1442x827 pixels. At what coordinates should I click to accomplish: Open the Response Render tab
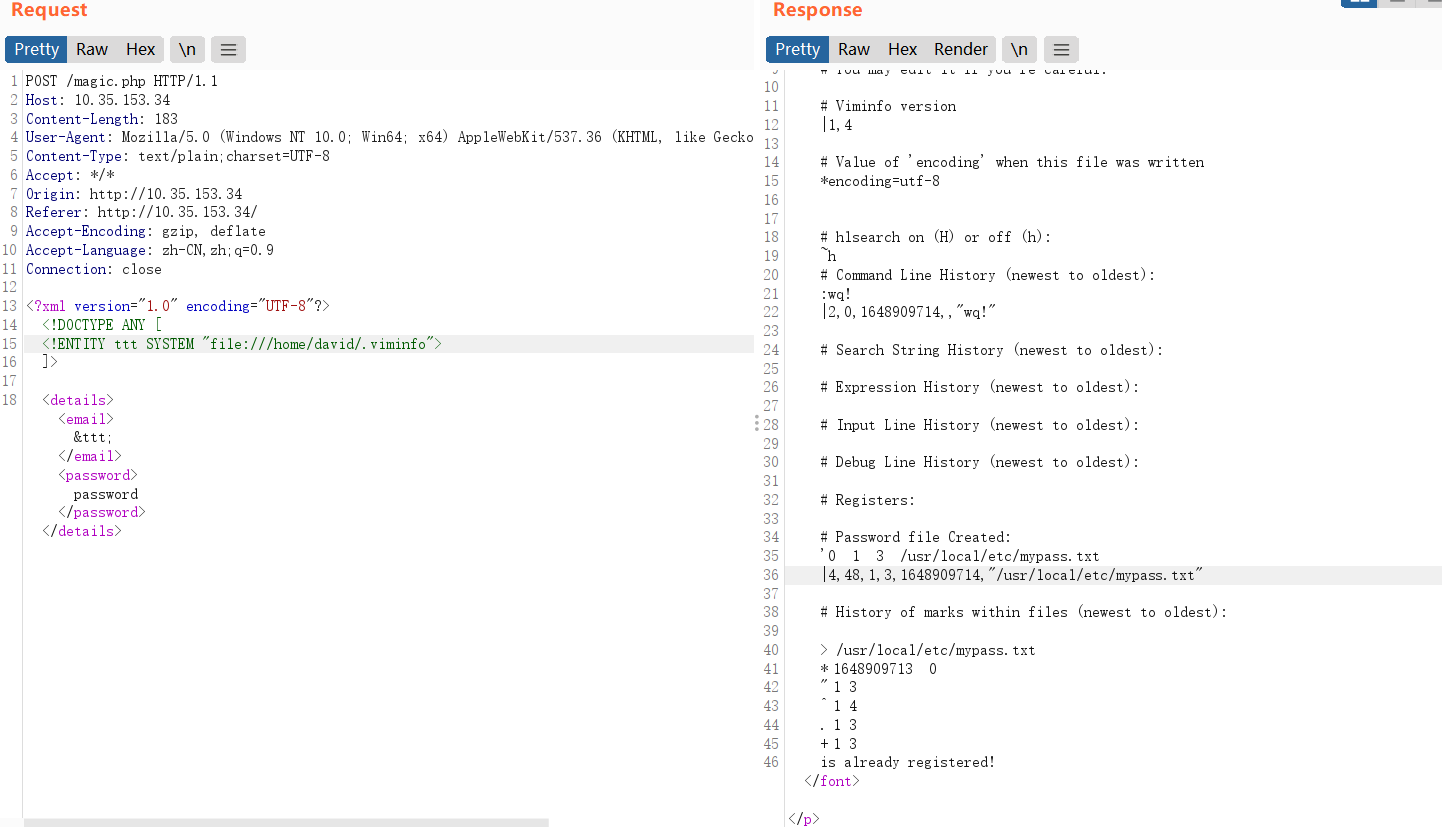click(x=961, y=49)
